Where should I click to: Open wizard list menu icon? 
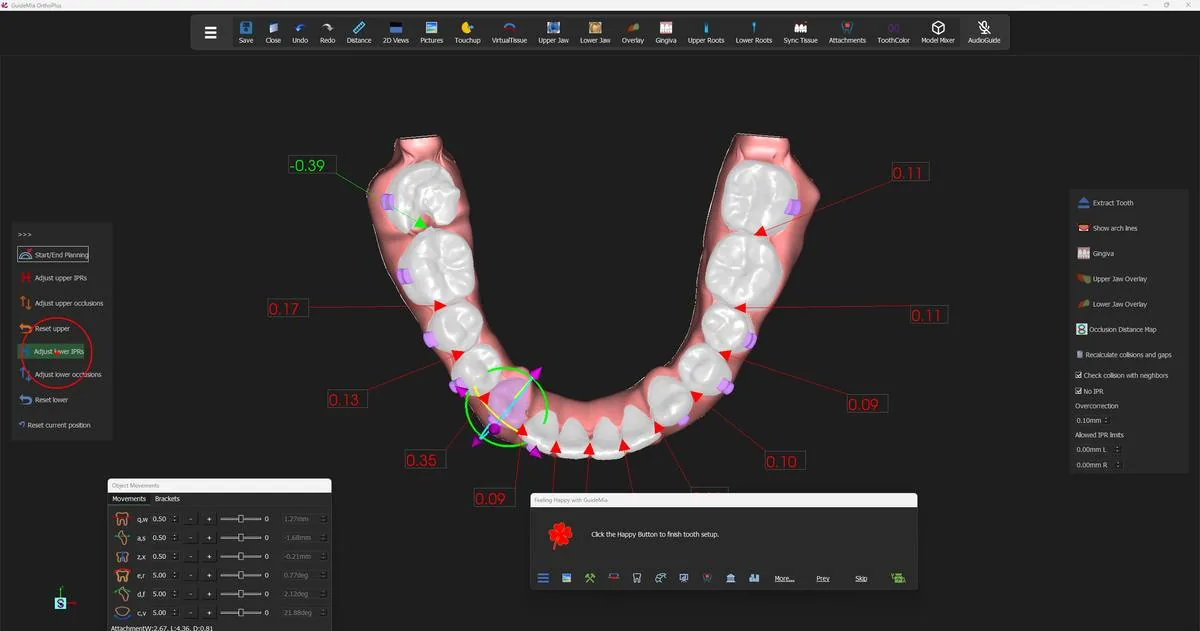544,578
